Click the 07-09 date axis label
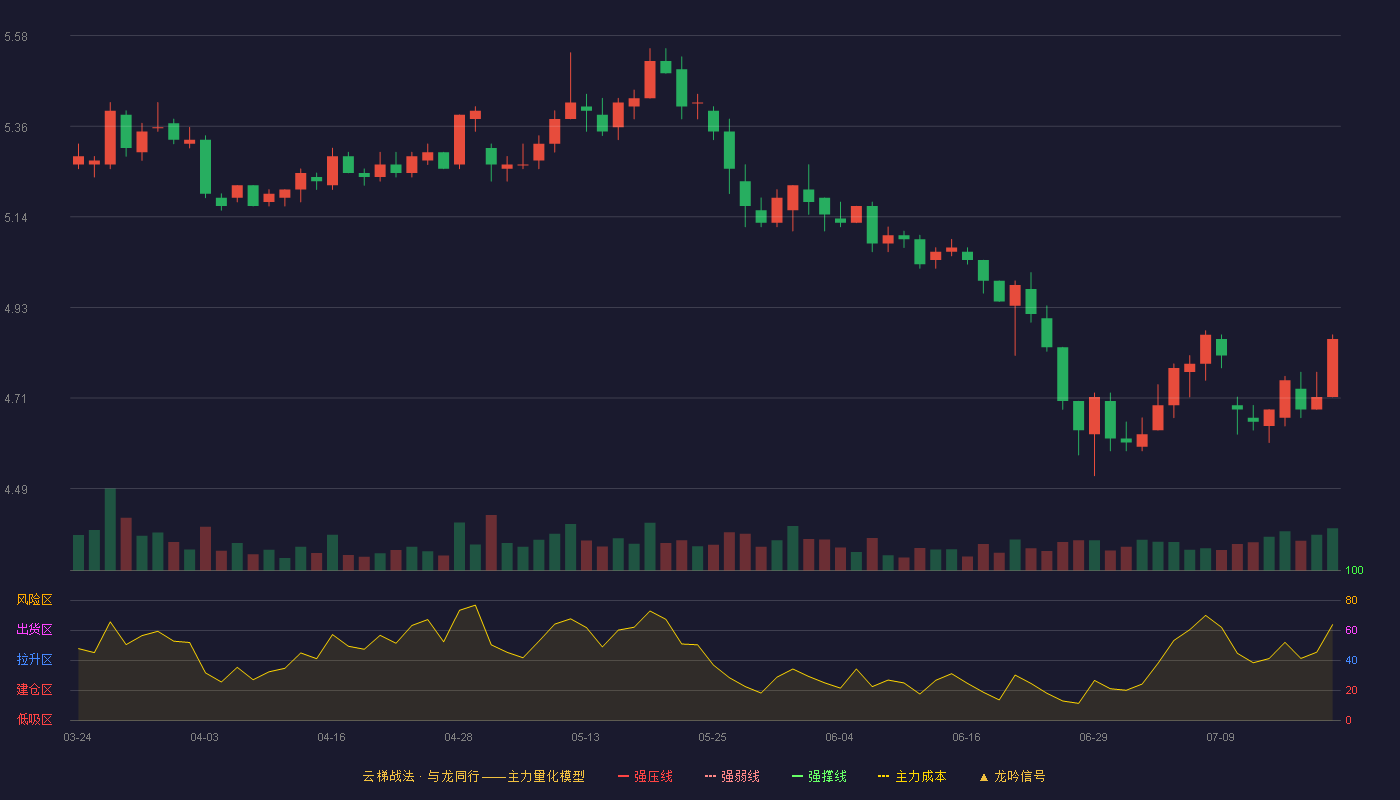This screenshot has width=1400, height=800. [1220, 737]
